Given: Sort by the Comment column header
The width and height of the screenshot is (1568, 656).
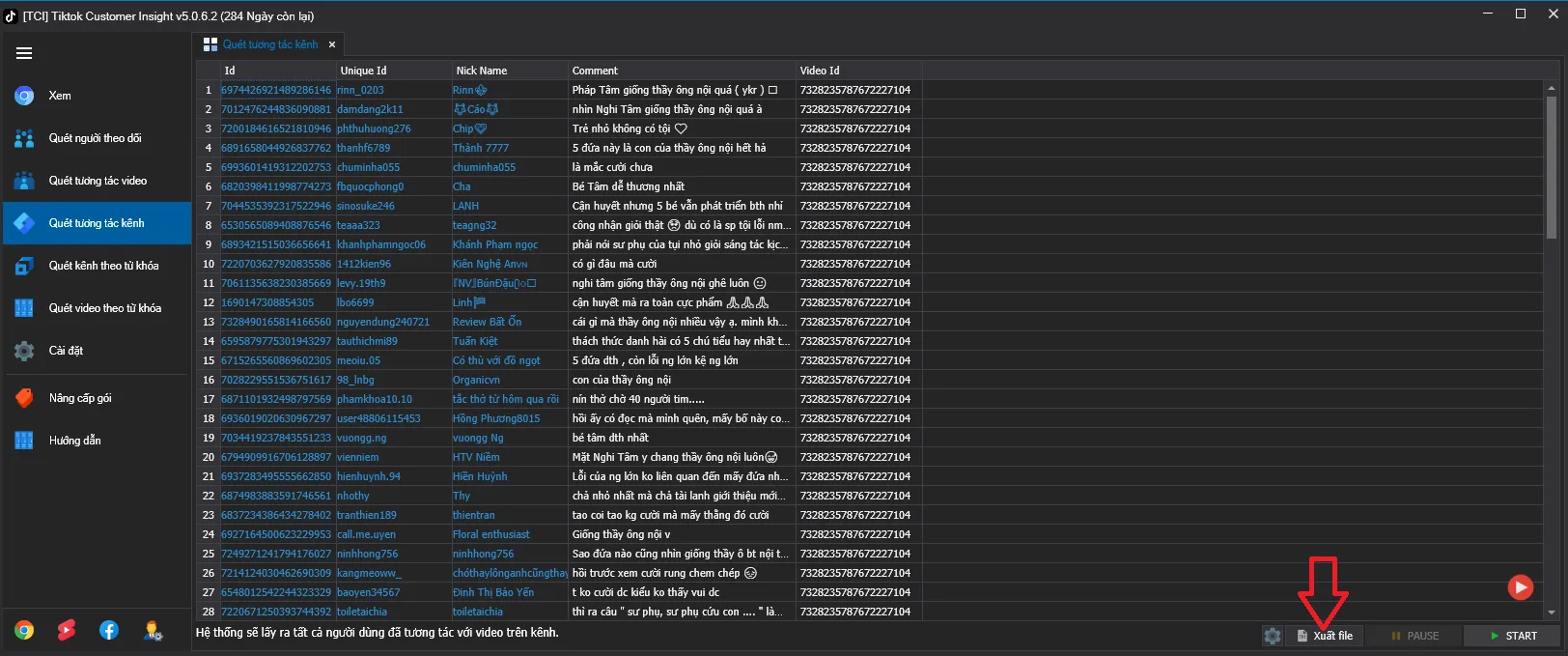Looking at the screenshot, I should [x=595, y=71].
